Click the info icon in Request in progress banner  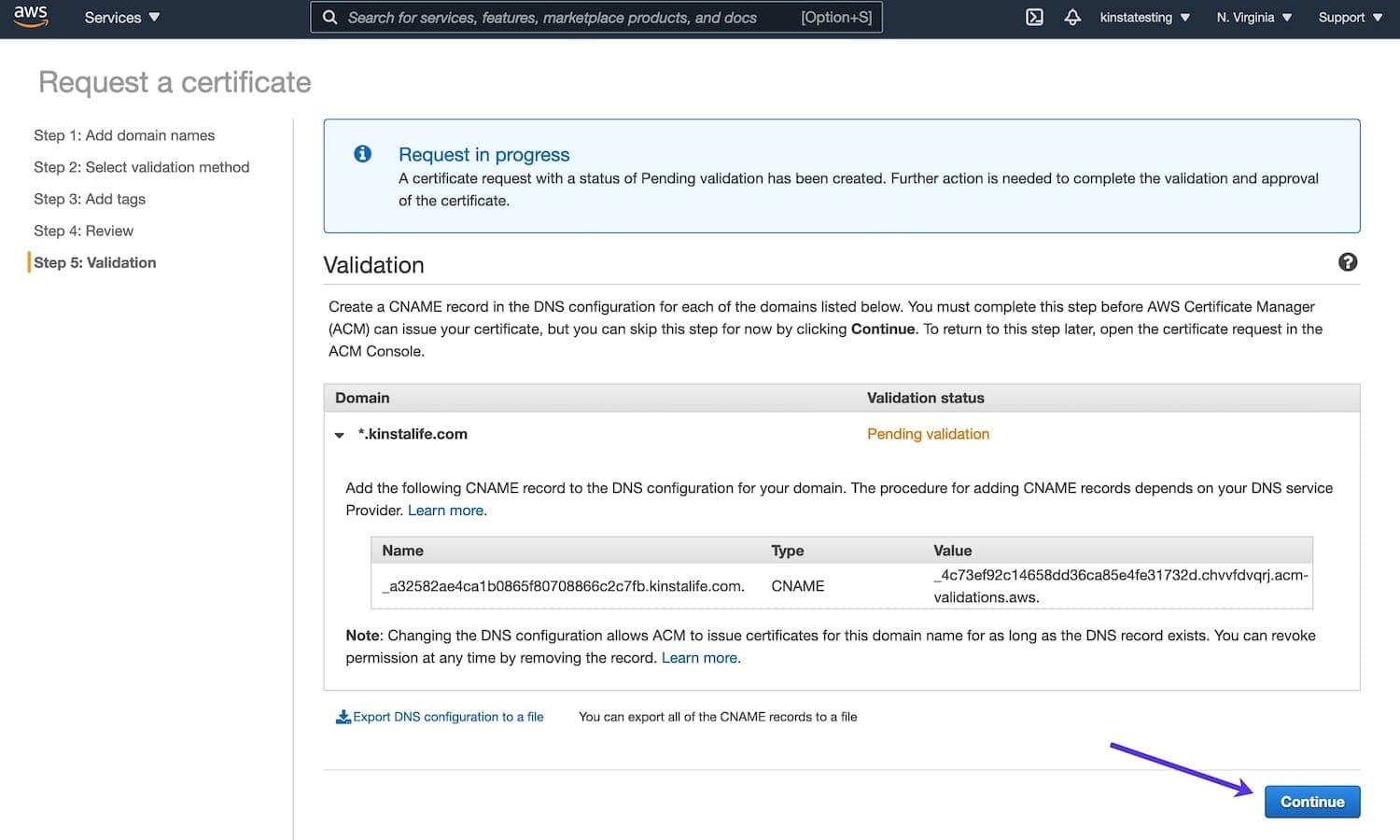pyautogui.click(x=362, y=154)
